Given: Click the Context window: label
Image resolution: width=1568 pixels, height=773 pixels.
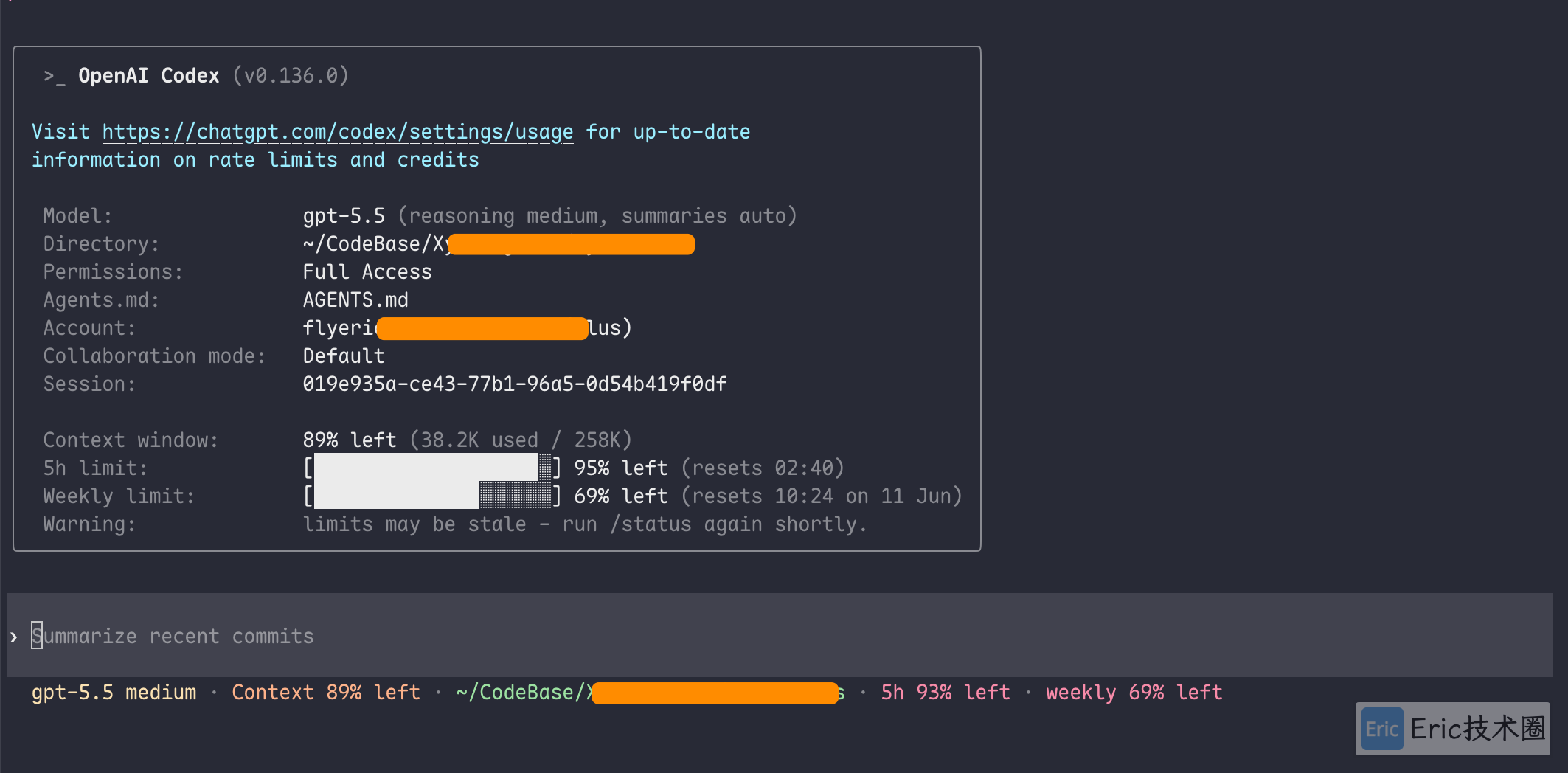Looking at the screenshot, I should pos(131,440).
